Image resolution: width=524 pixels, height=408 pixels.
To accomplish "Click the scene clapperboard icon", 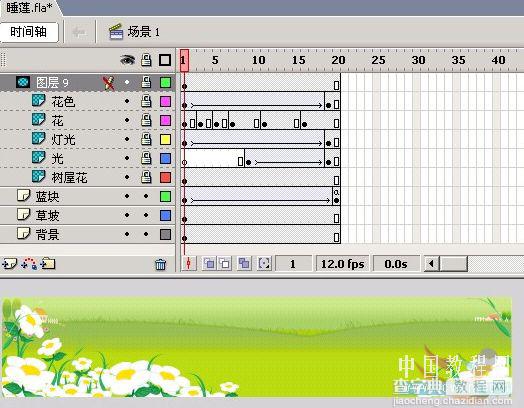I will tap(116, 32).
